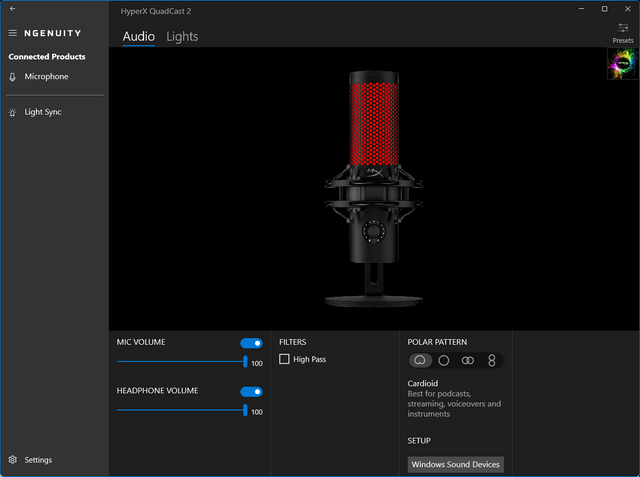Viewport: 640px width, 477px height.
Task: Choose the Bidirectional polar pattern
Action: [492, 360]
